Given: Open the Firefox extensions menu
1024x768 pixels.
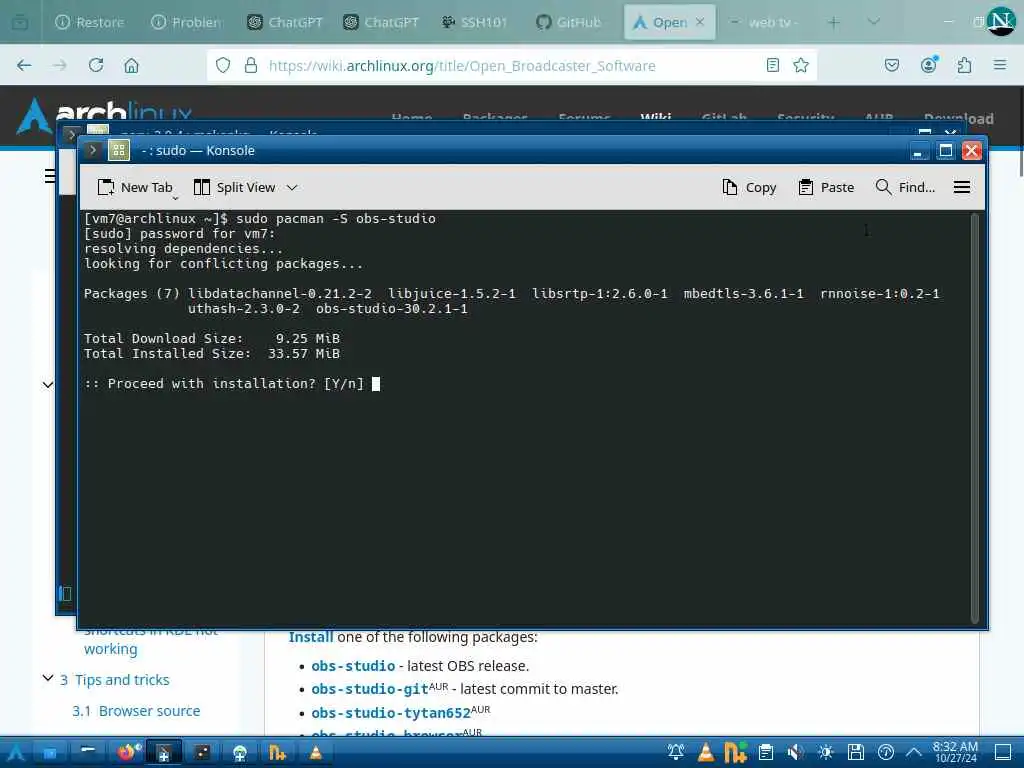Looking at the screenshot, I should [x=964, y=65].
